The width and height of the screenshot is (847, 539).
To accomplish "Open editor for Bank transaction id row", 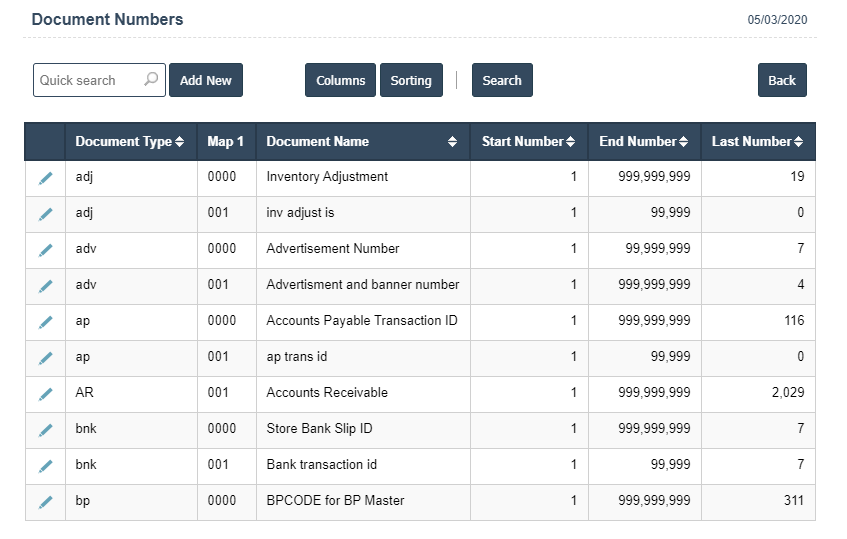I will click(x=45, y=466).
